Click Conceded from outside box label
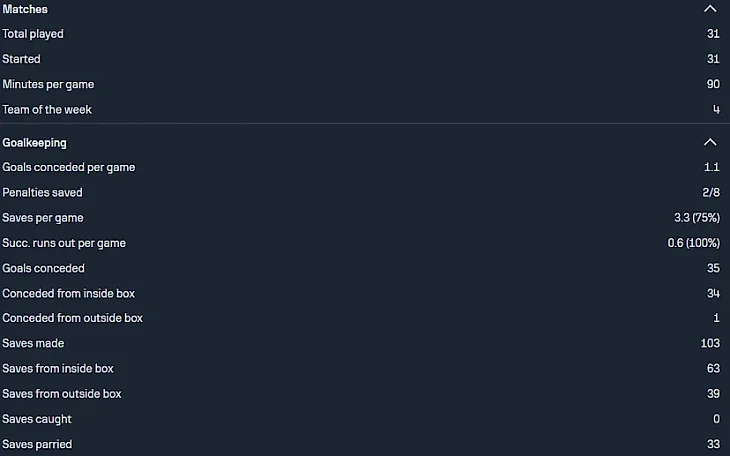Screen dimensions: 730x456 (x=73, y=318)
